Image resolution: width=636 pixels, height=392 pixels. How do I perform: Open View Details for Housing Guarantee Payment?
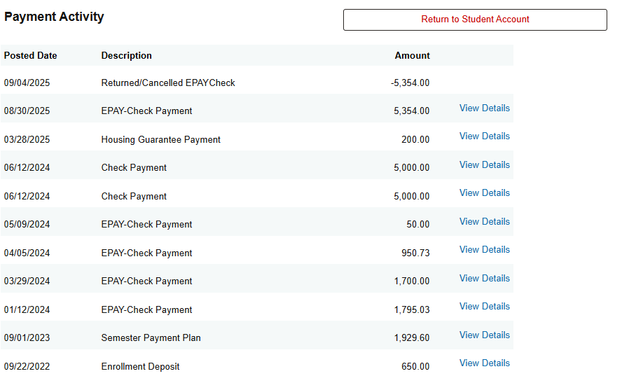tap(484, 136)
